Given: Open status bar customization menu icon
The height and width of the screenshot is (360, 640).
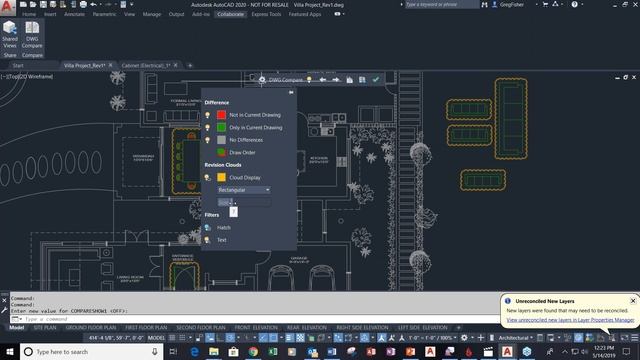Looking at the screenshot, I should (635, 338).
